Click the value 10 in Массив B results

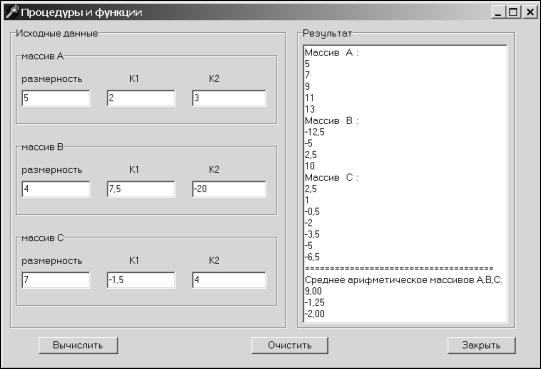pos(310,166)
